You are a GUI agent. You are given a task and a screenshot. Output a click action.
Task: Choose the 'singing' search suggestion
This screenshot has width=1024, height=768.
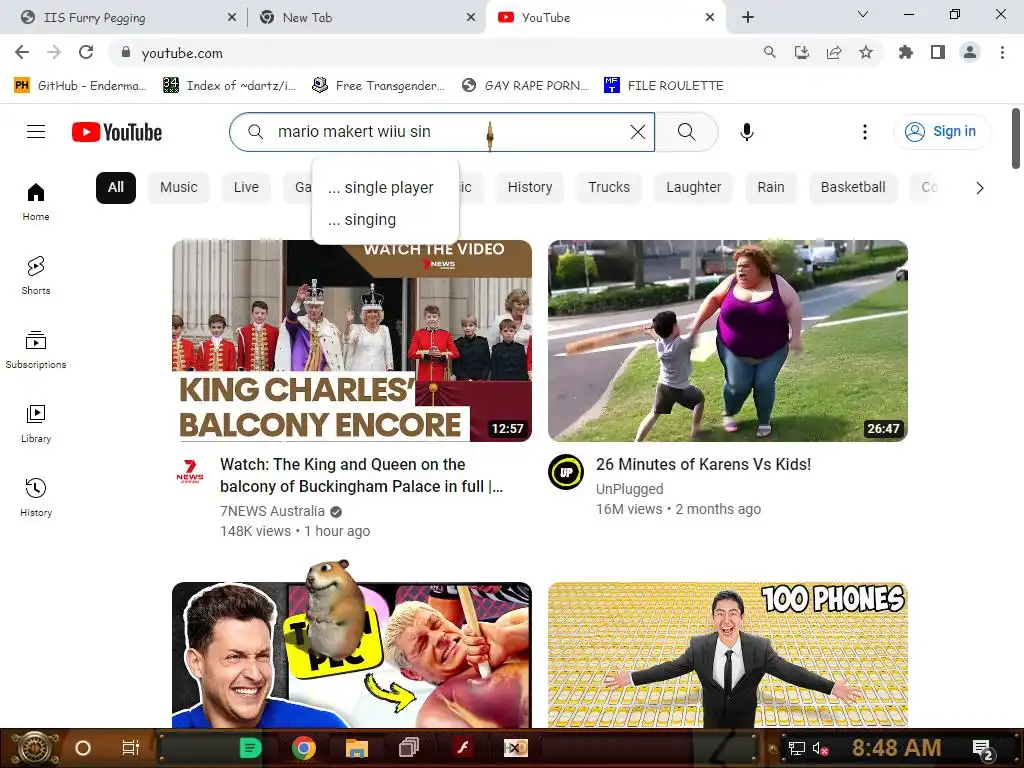point(385,219)
